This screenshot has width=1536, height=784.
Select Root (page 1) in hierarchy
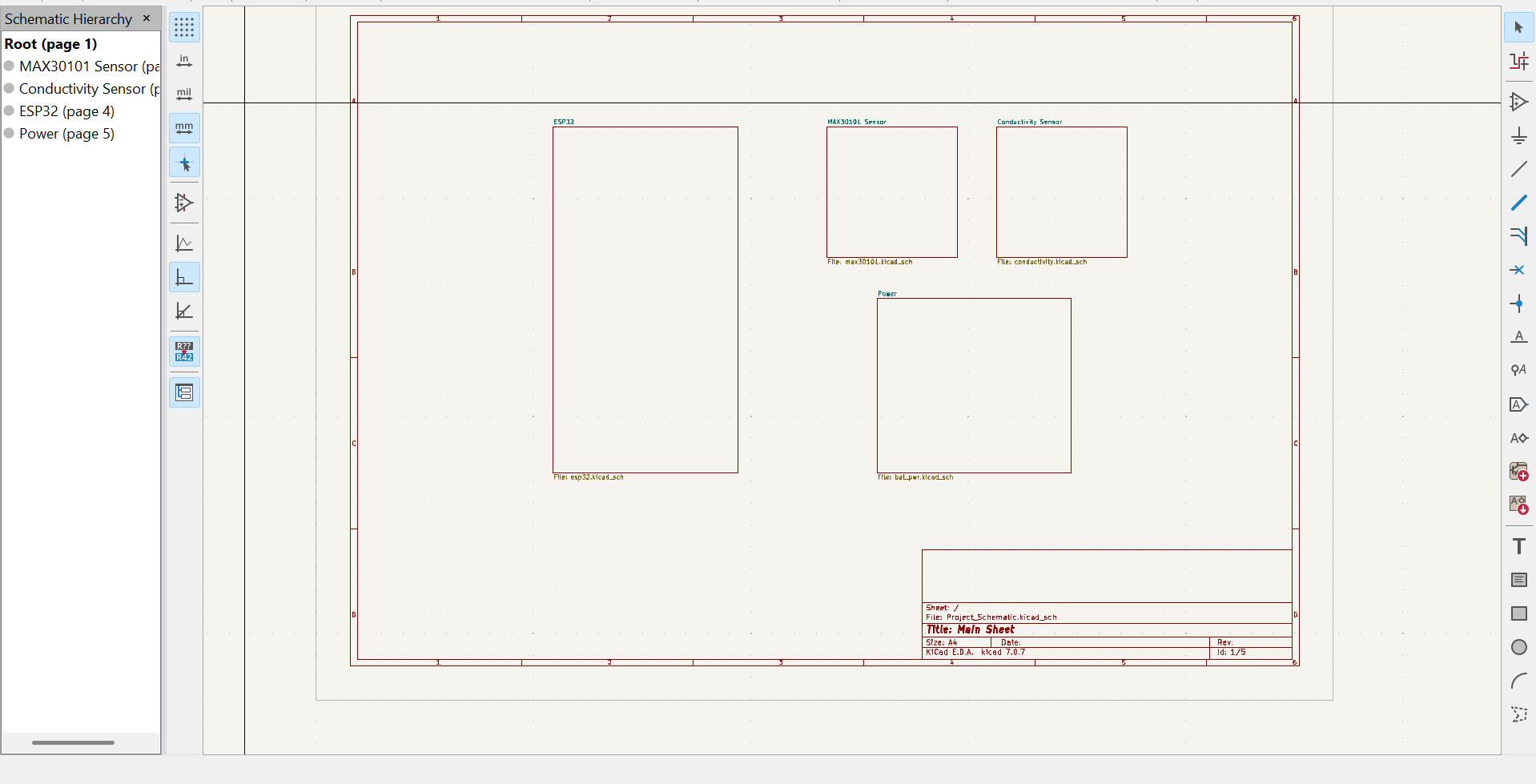pyautogui.click(x=50, y=44)
